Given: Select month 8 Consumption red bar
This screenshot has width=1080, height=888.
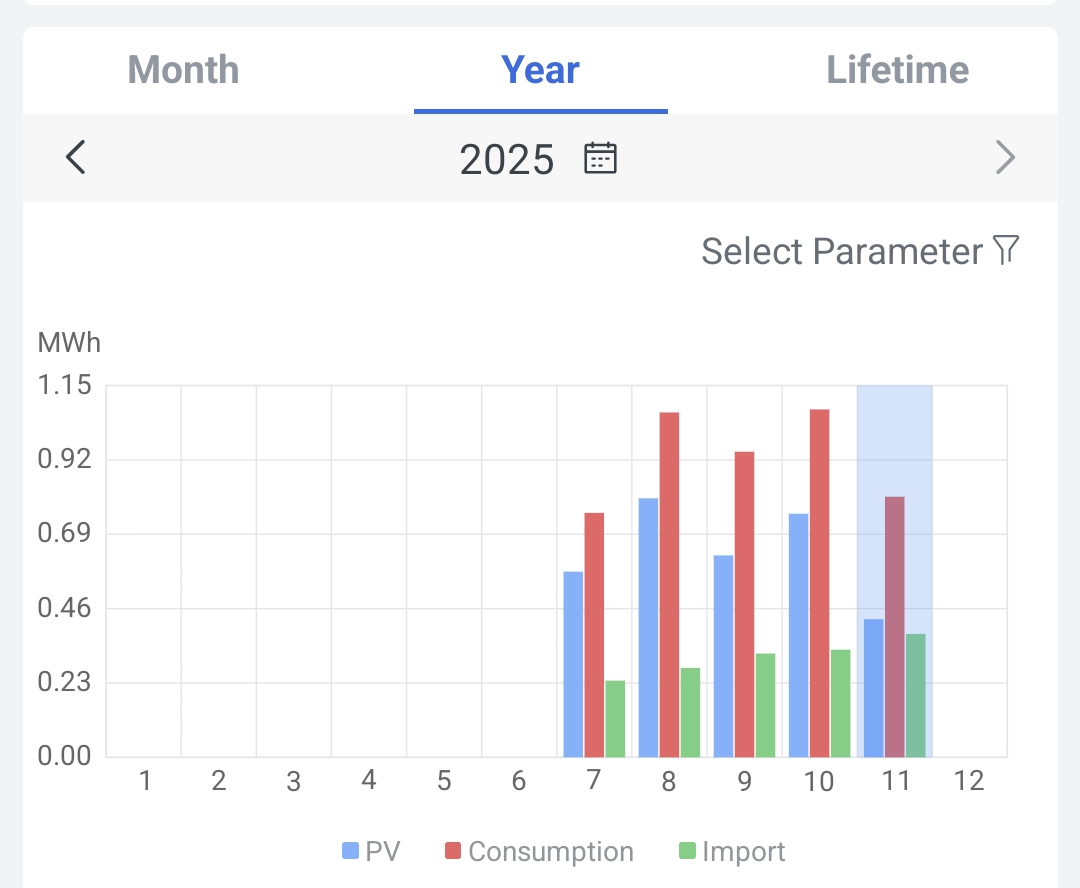Looking at the screenshot, I should [669, 585].
